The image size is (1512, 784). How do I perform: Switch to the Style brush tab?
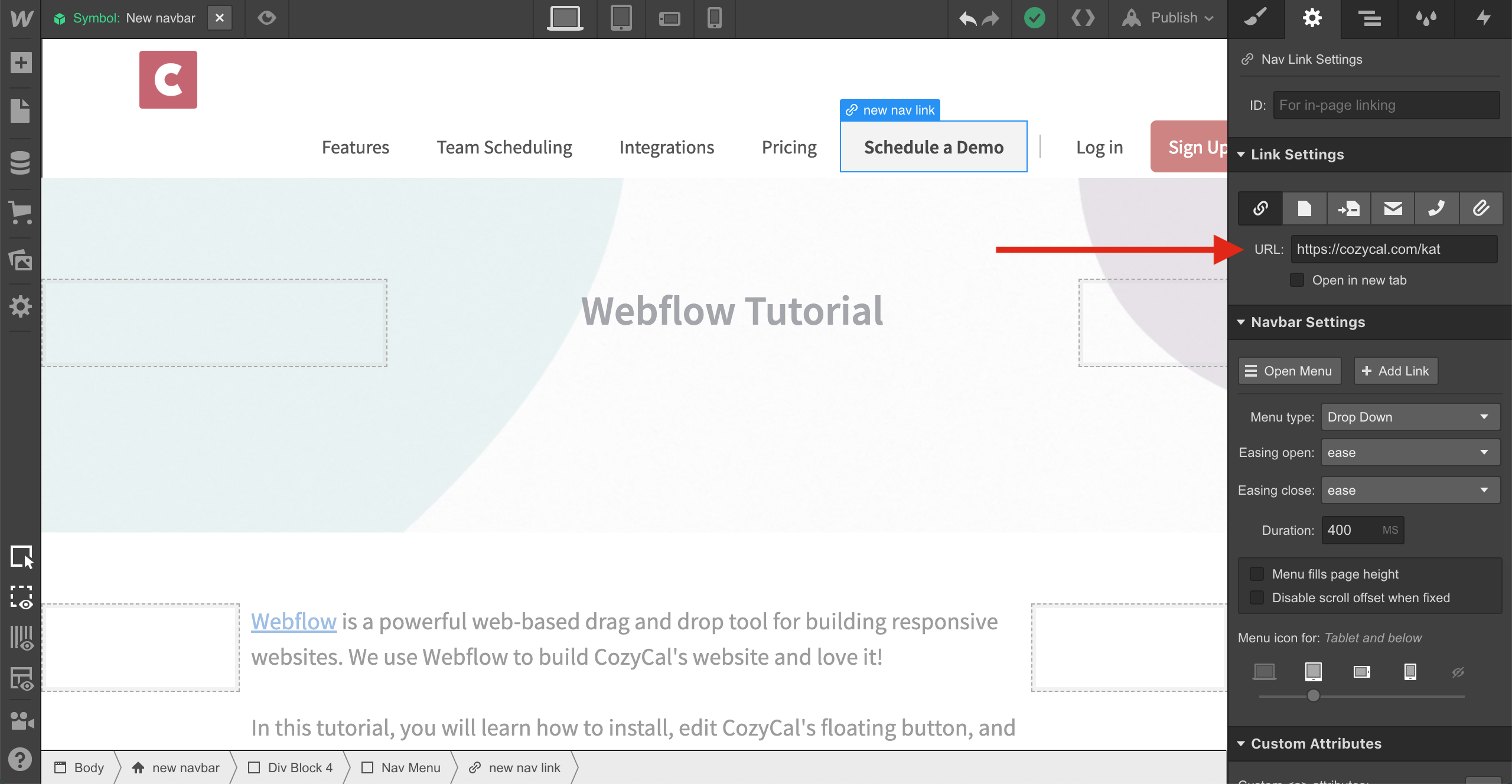[x=1256, y=18]
